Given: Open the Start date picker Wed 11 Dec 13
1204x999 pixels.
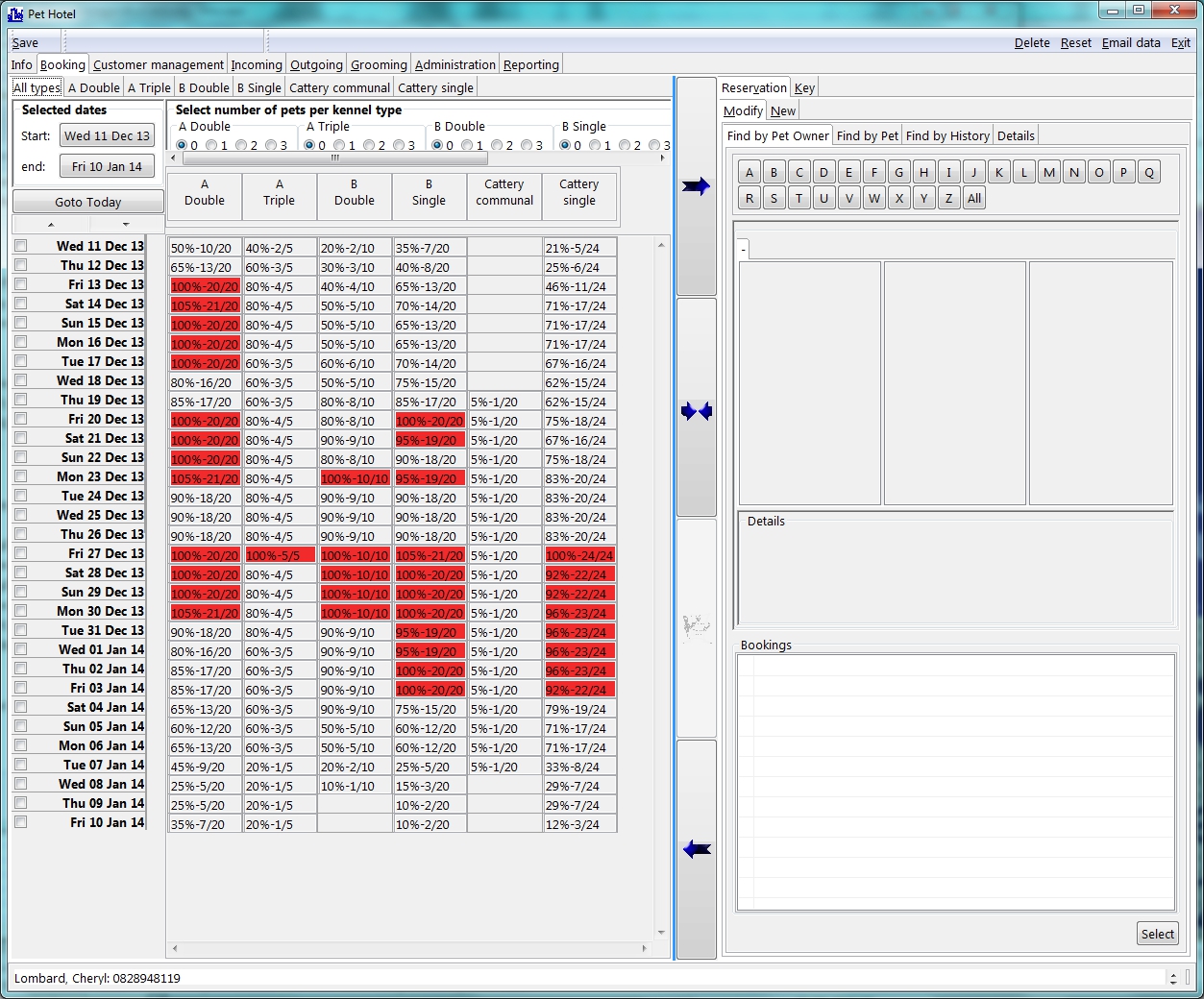Looking at the screenshot, I should pos(107,136).
